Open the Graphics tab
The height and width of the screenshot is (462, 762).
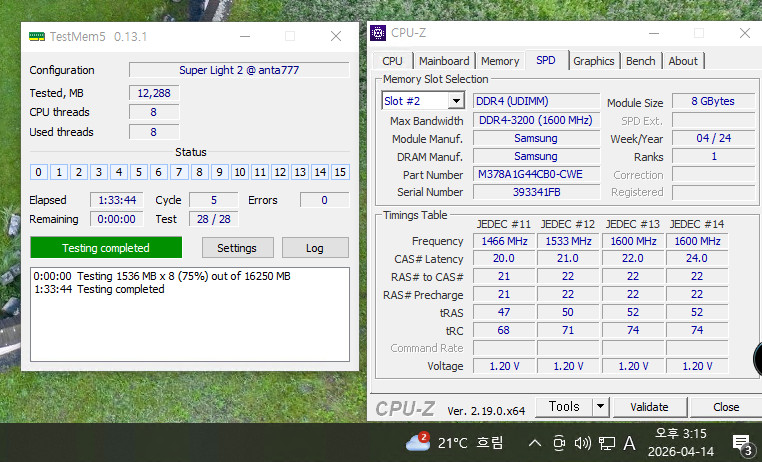coord(593,61)
